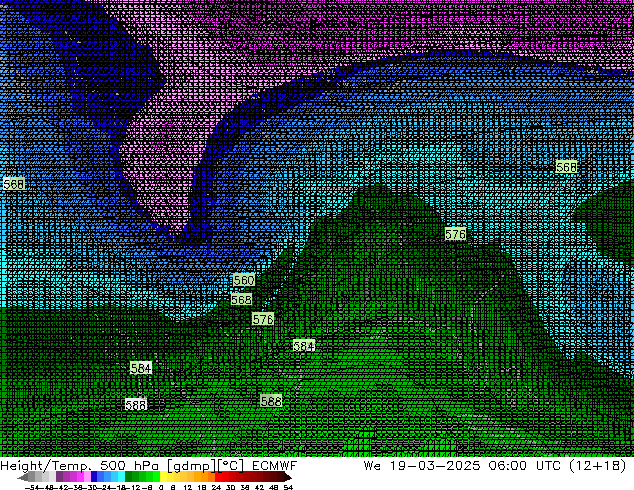Click the 560 contour label
Image resolution: width=634 pixels, height=490 pixels.
[x=244, y=280]
